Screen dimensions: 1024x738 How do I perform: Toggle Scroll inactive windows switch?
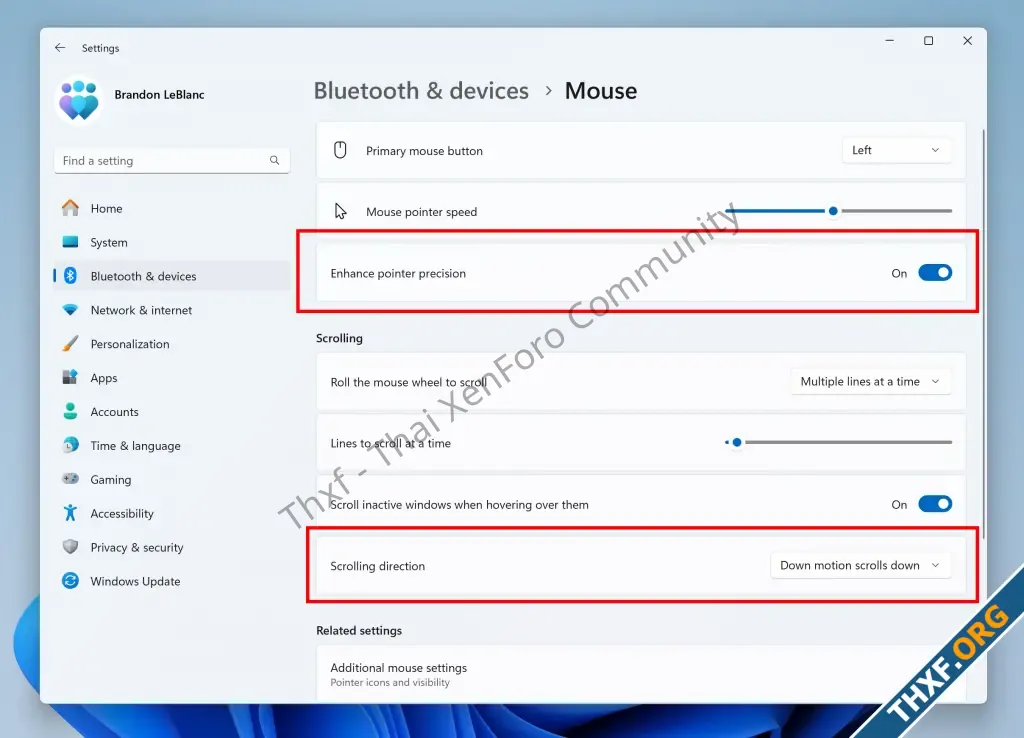(935, 504)
